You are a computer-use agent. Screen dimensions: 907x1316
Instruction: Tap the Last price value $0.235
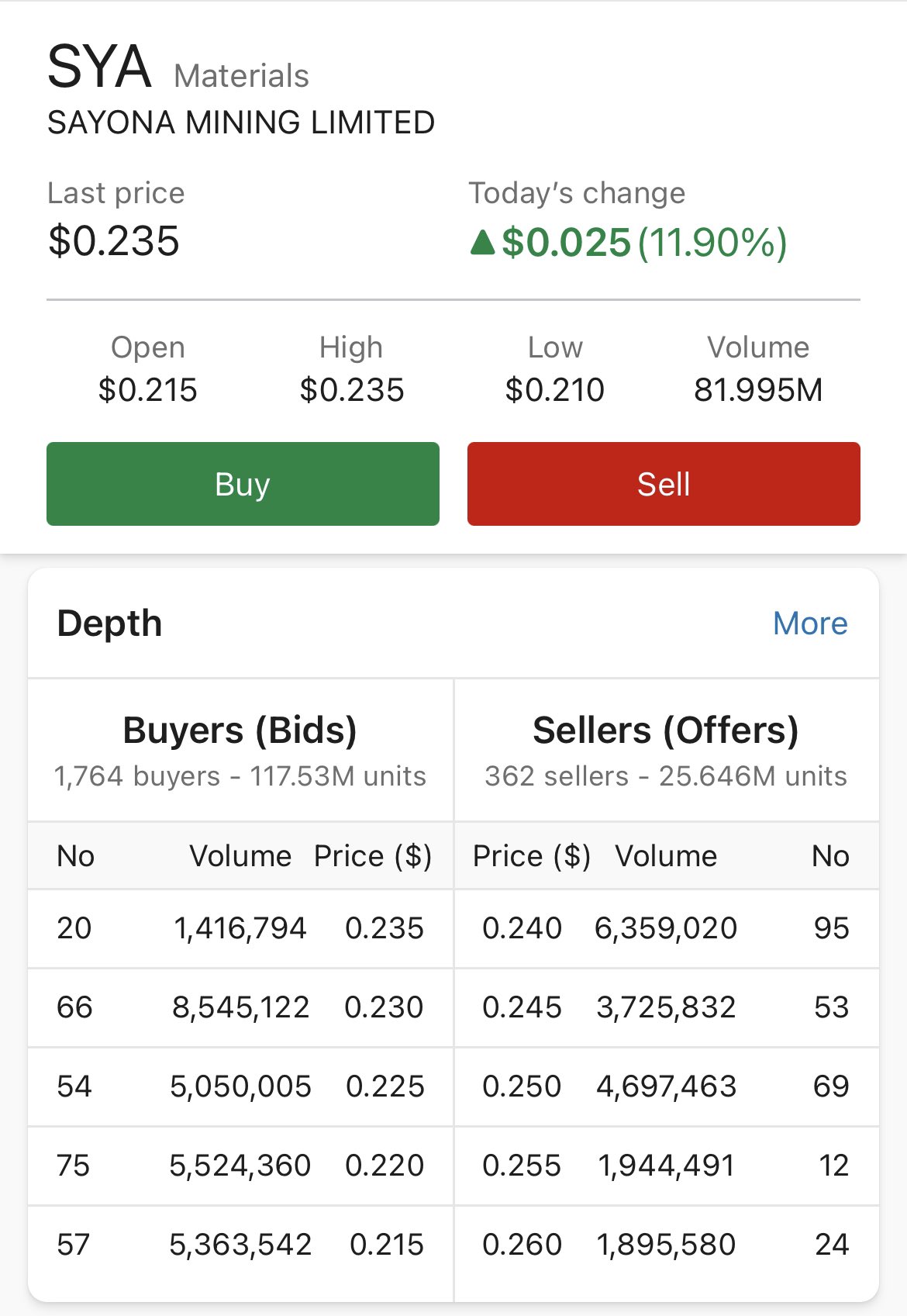(x=114, y=240)
